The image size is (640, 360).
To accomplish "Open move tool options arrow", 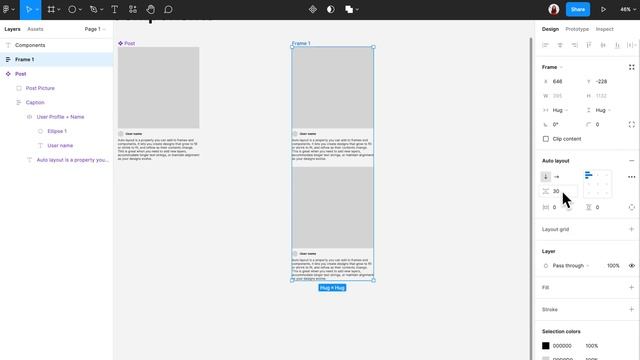I will point(37,10).
